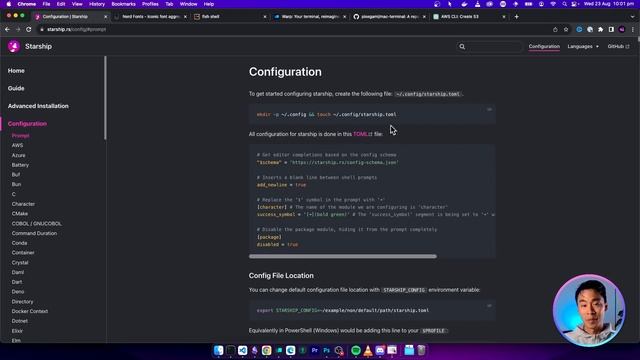Viewport: 640px width, 360px height.
Task: Open the Chrome File menu
Action: pyautogui.click(x=47, y=4)
